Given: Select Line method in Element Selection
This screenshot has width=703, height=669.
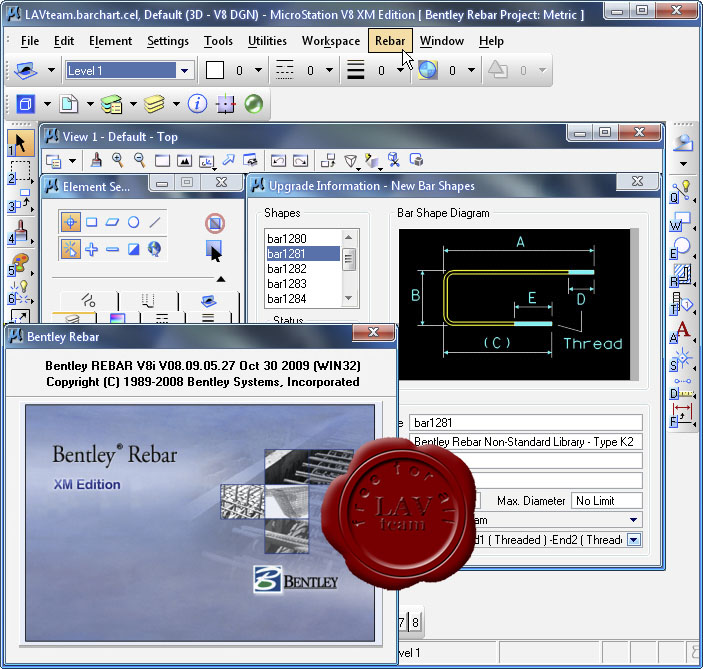Looking at the screenshot, I should (x=155, y=222).
